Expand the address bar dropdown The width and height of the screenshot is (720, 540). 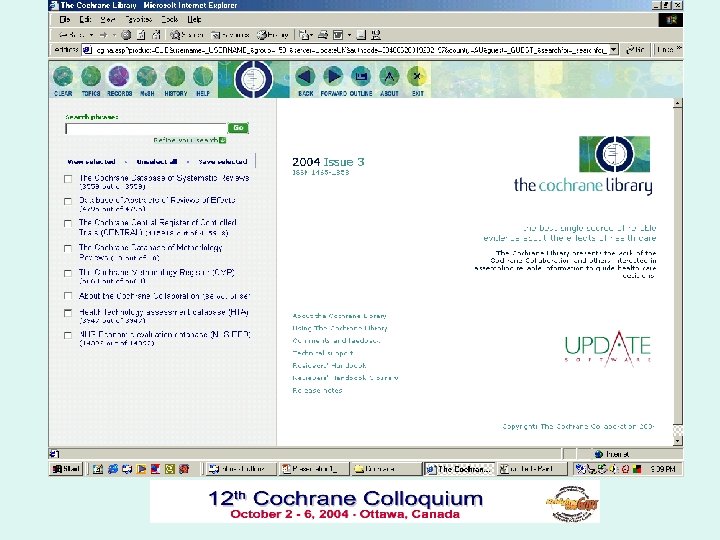tap(613, 50)
